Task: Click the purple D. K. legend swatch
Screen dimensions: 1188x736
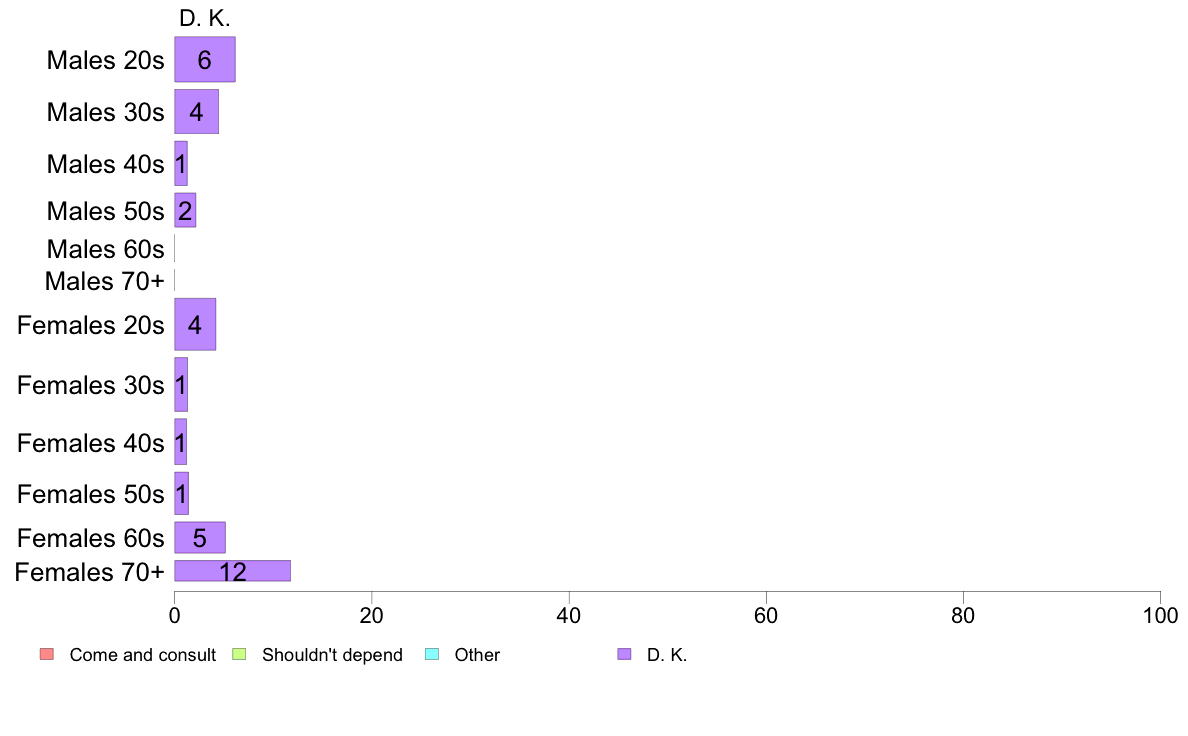Action: (624, 654)
